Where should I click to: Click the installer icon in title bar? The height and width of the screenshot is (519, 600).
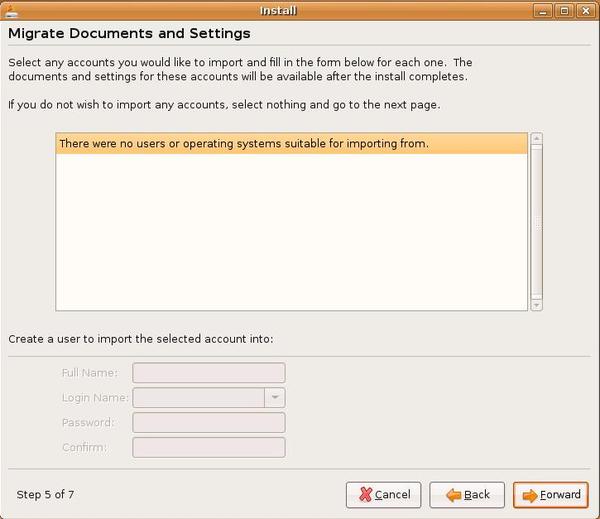click(x=10, y=11)
